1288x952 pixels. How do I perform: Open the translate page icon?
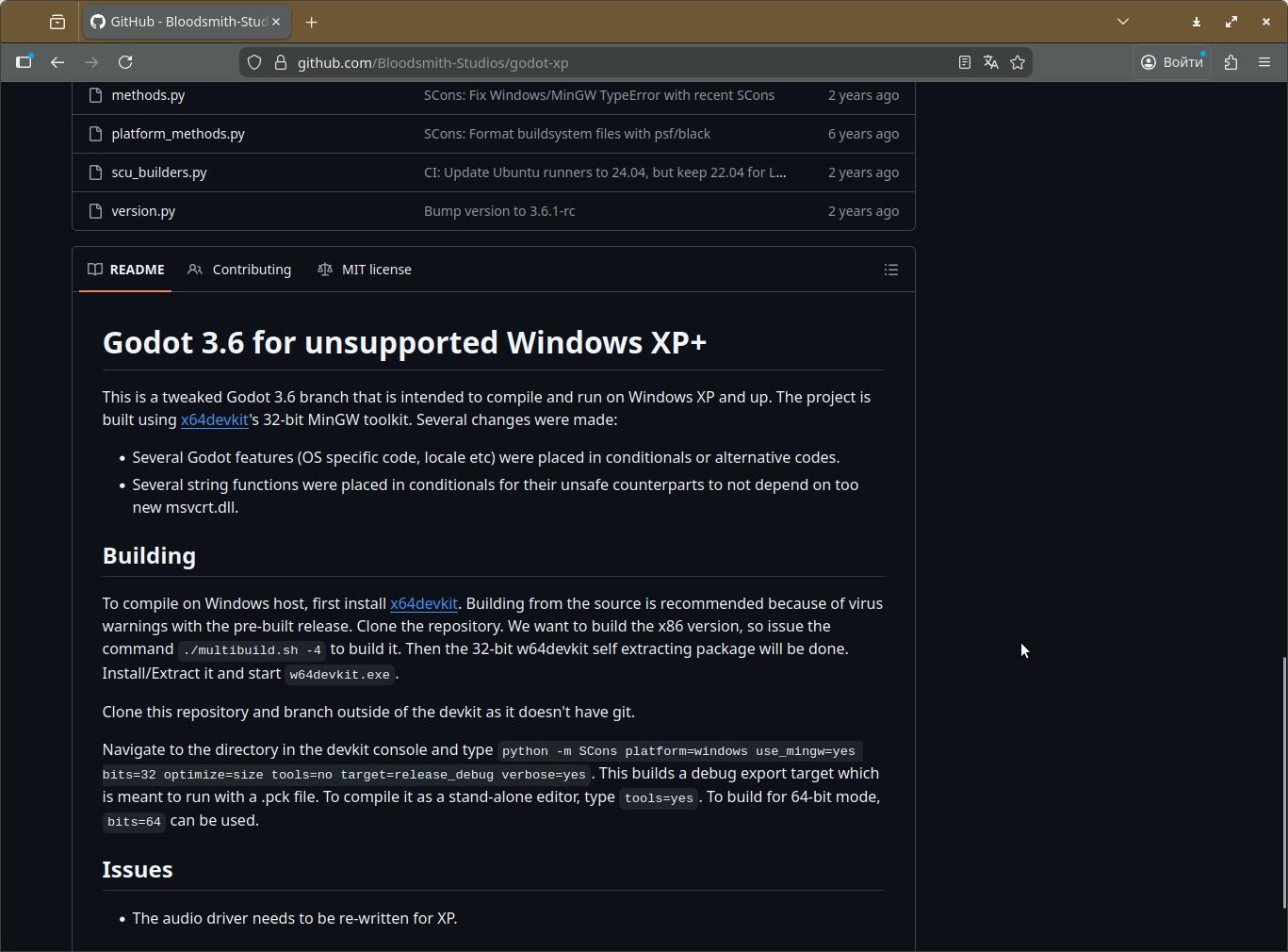tap(991, 62)
